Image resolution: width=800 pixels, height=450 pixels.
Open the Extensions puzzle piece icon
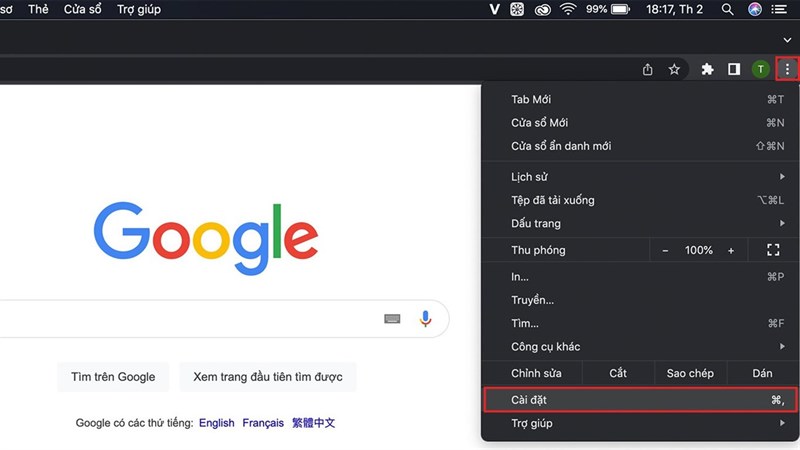707,69
